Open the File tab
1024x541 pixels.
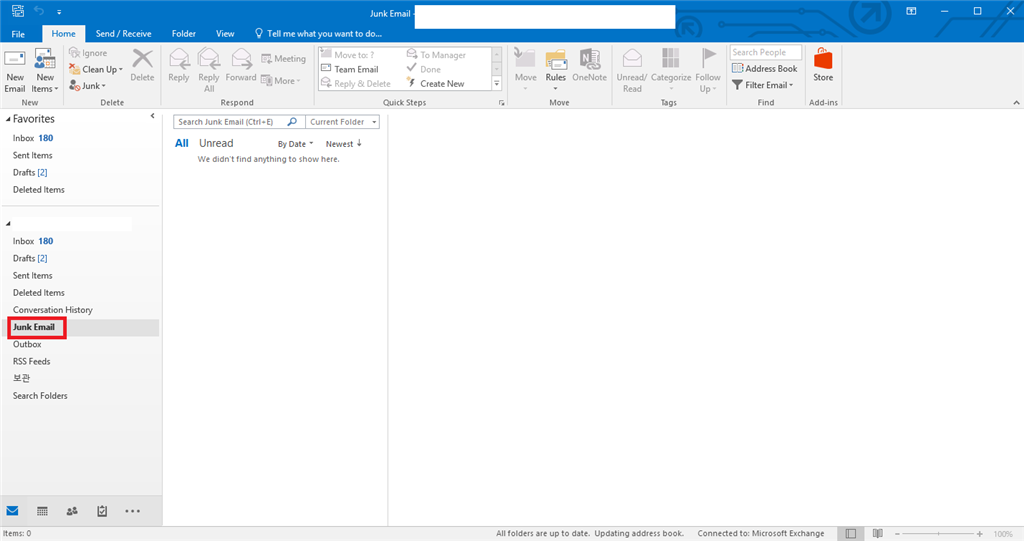[18, 34]
